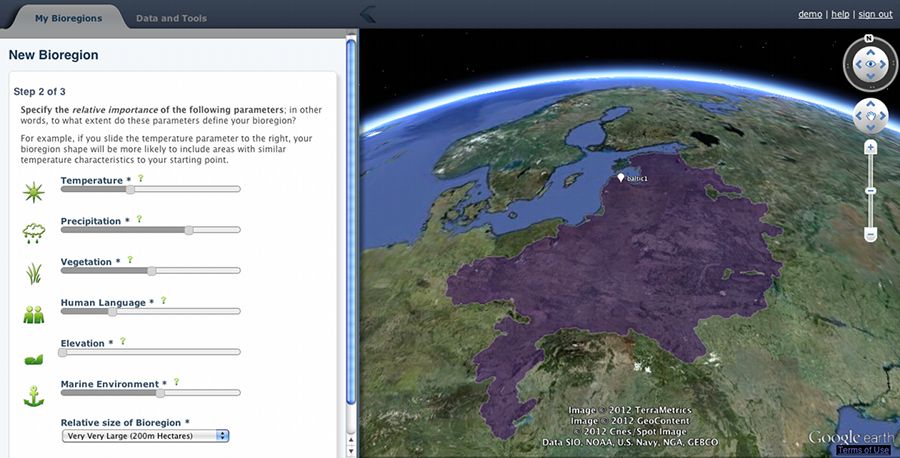Viewport: 900px width, 458px height.
Task: Open the demo link
Action: tap(810, 14)
